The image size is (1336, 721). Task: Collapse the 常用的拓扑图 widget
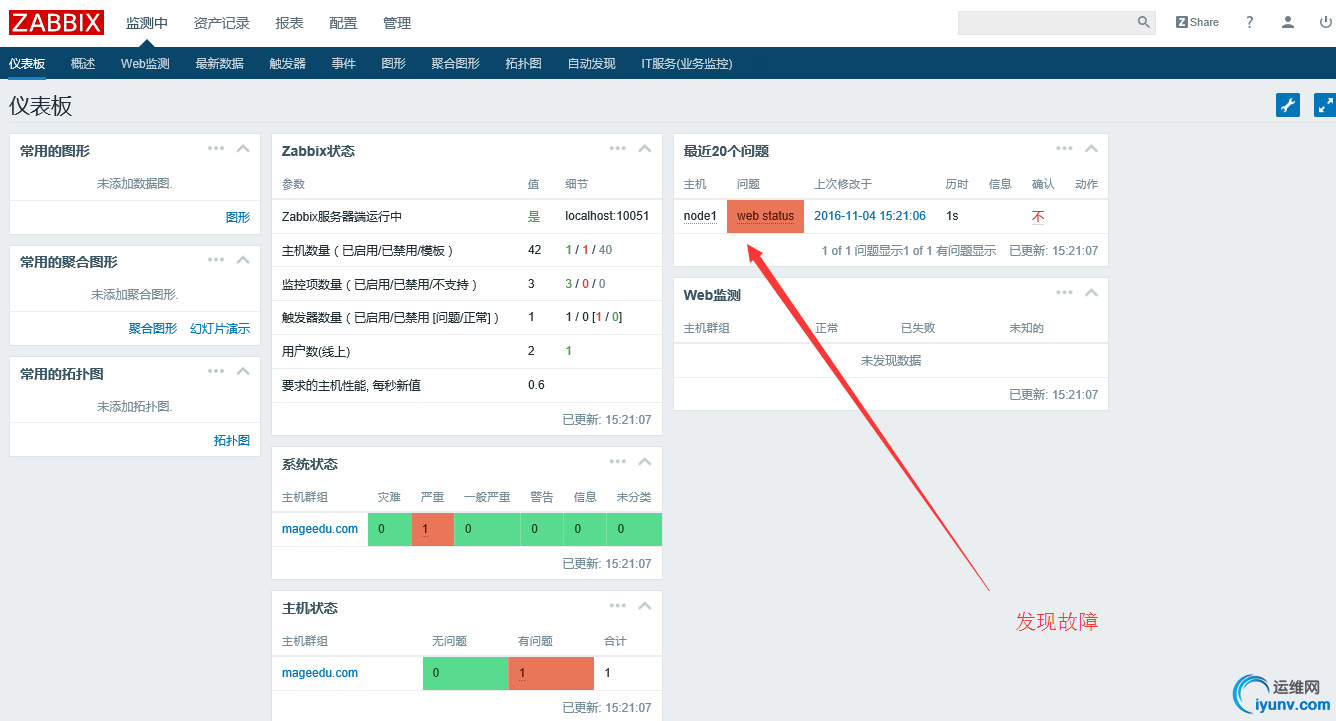[x=243, y=372]
